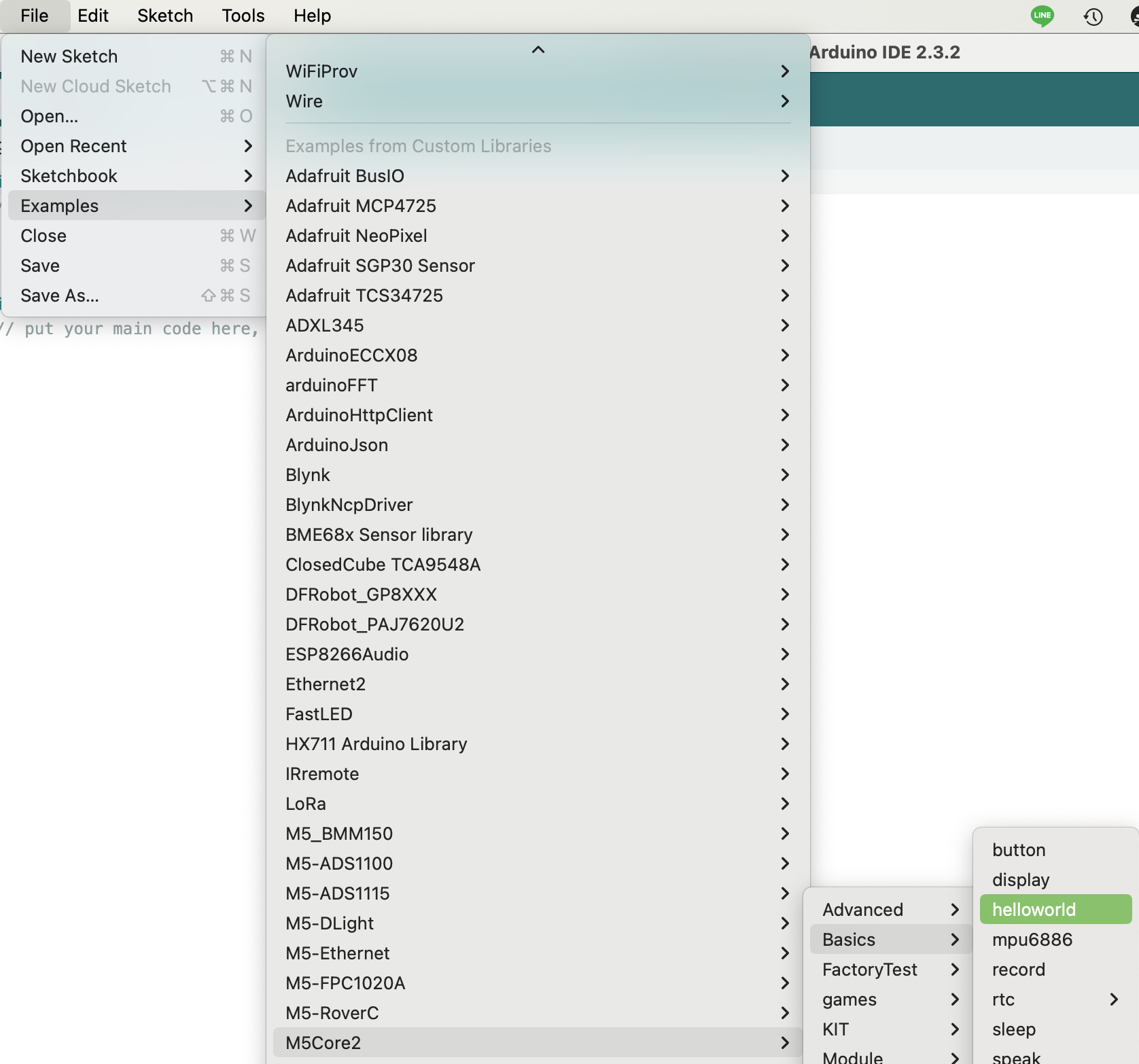This screenshot has height=1064, width=1139.
Task: Expand the Sketchbook submenu
Action: (x=137, y=176)
